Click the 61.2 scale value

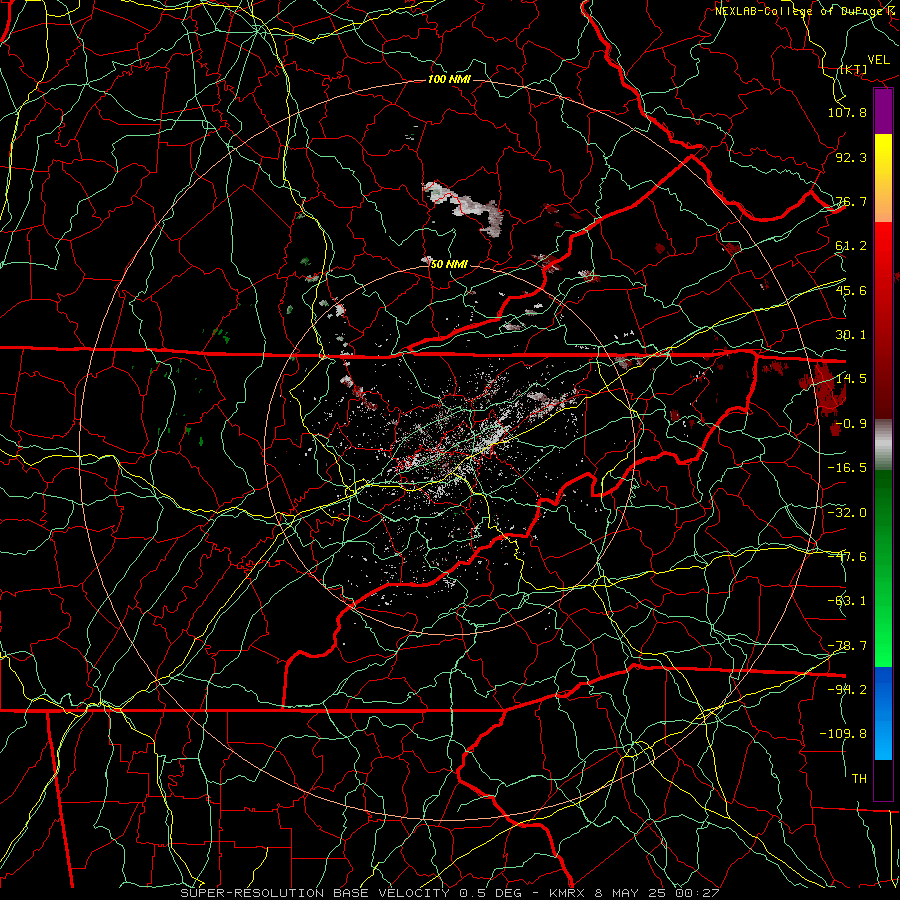point(851,246)
